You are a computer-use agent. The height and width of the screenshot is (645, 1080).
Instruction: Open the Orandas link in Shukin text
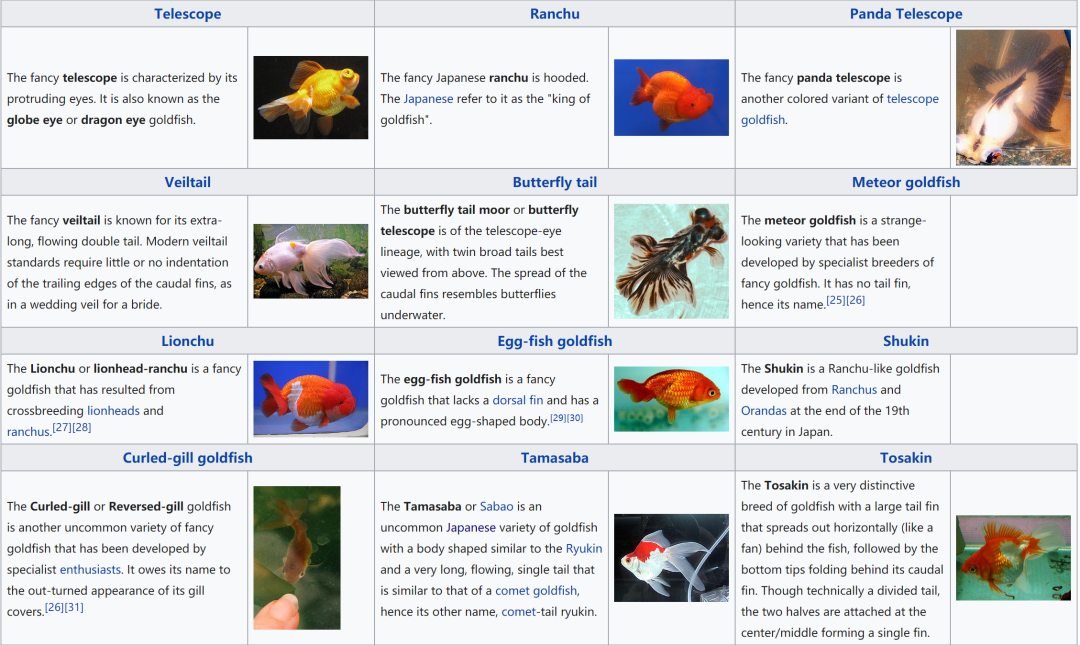(x=764, y=411)
